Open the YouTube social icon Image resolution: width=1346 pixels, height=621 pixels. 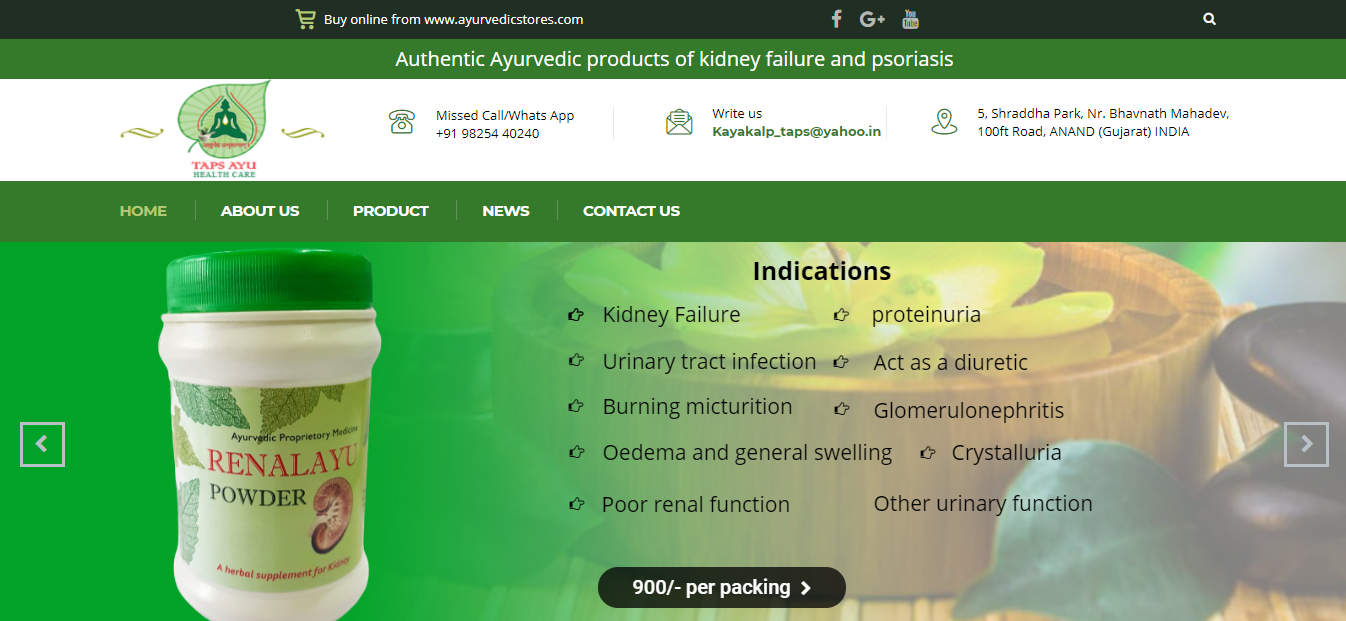click(x=910, y=19)
